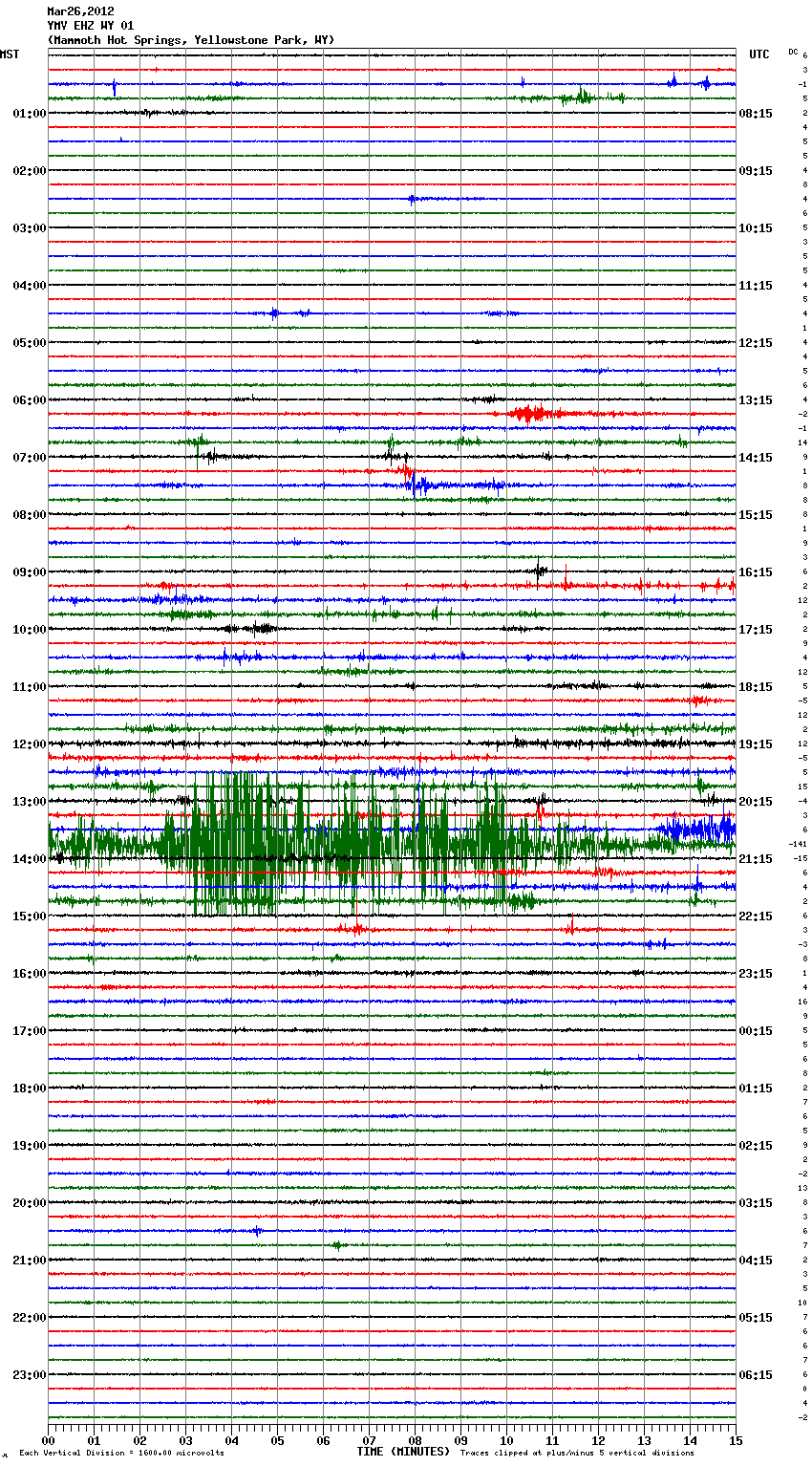This screenshot has height=1466, width=812.
Task: Click the 20:15 UTC time label
Action: (756, 802)
